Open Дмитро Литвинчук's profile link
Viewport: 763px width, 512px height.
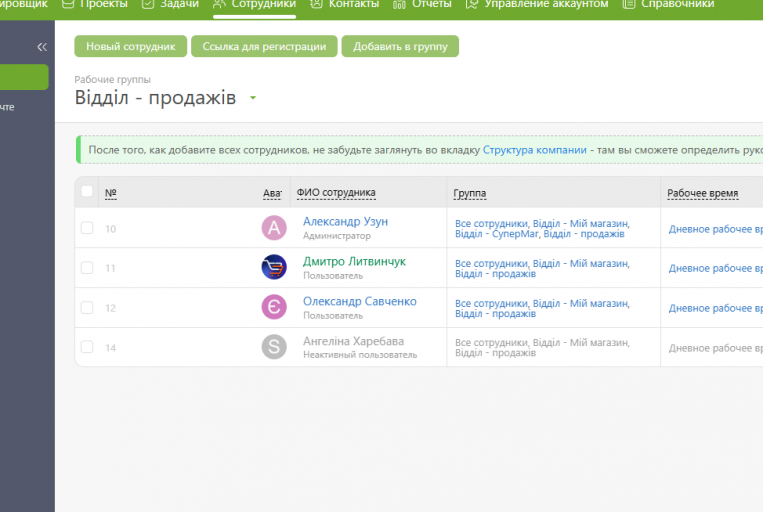pos(354,261)
